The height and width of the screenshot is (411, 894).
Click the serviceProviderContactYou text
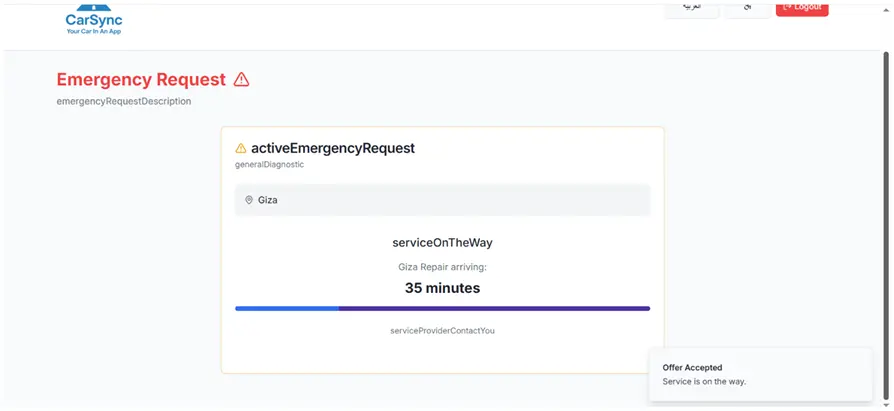[442, 330]
